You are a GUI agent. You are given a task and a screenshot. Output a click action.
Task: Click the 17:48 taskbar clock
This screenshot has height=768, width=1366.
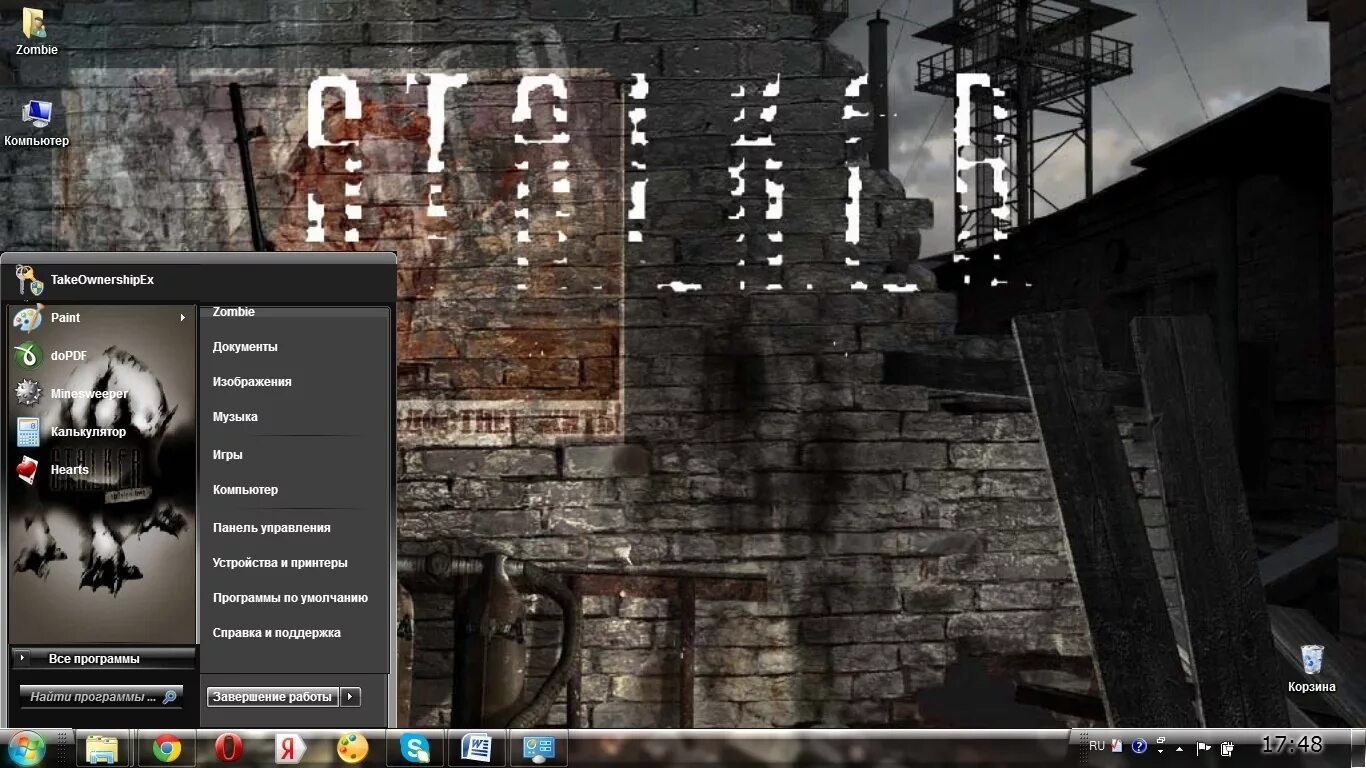[x=1291, y=745]
